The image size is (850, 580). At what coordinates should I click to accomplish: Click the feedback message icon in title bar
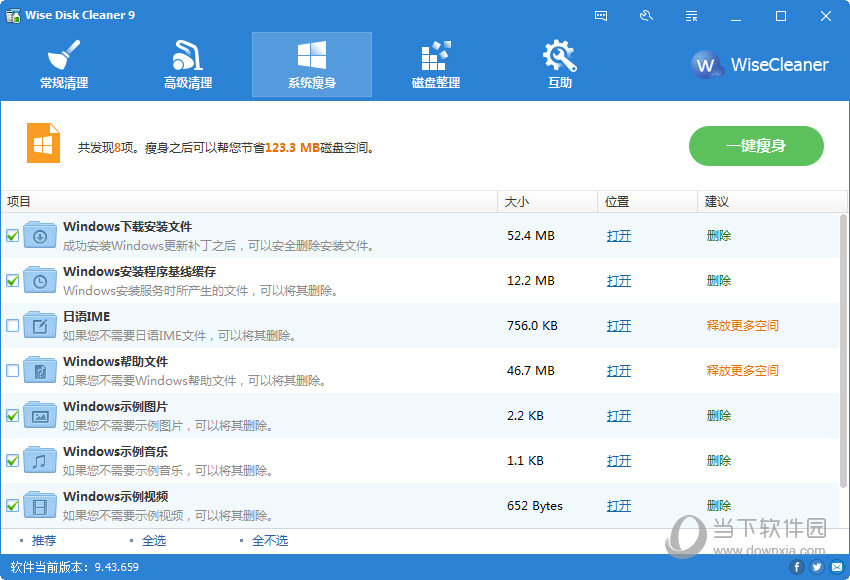tap(601, 16)
